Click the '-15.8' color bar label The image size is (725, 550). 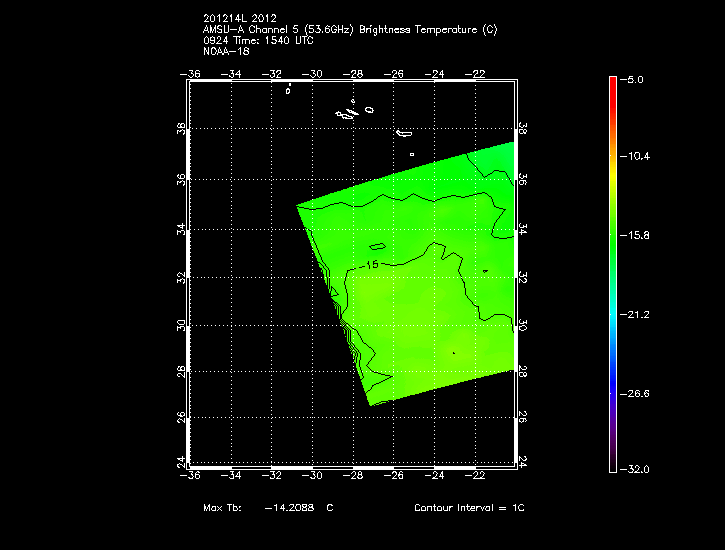coord(638,236)
